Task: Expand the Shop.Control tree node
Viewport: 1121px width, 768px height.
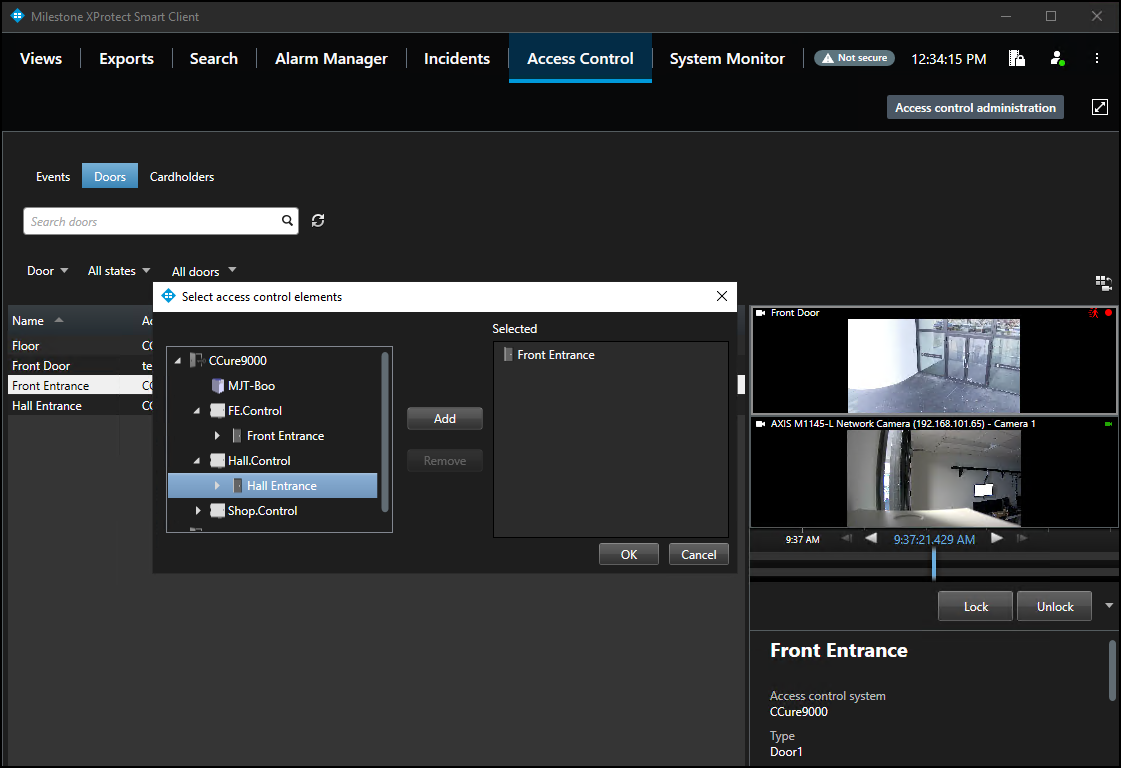Action: (198, 511)
